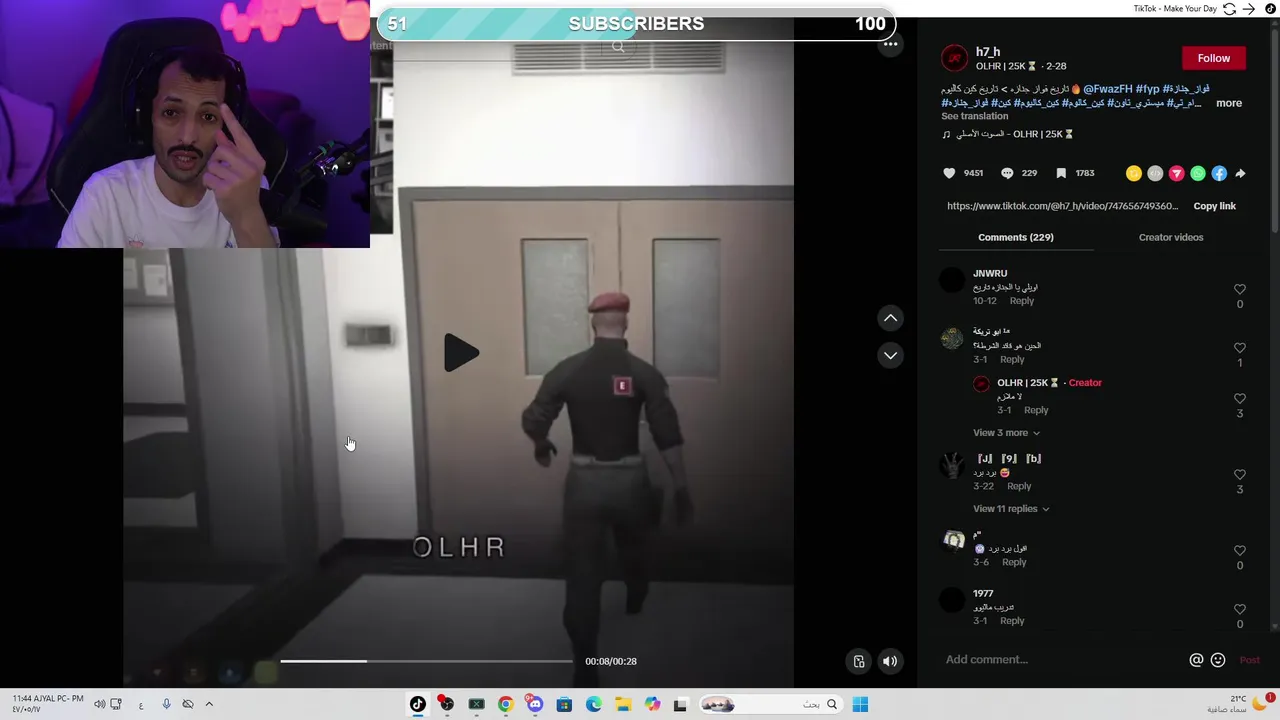Open the three-dots menu above the video

[890, 44]
